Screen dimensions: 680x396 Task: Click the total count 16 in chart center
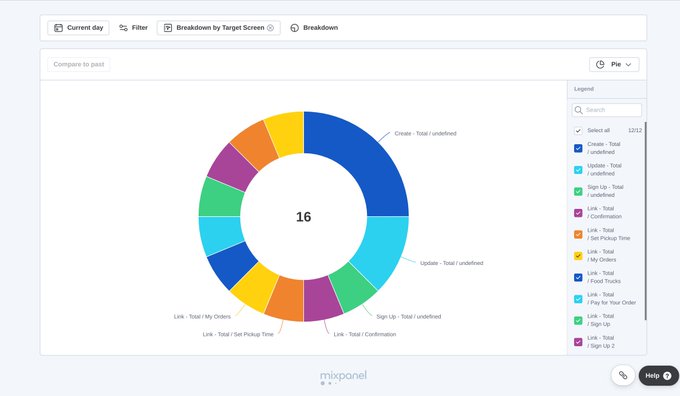click(x=304, y=217)
